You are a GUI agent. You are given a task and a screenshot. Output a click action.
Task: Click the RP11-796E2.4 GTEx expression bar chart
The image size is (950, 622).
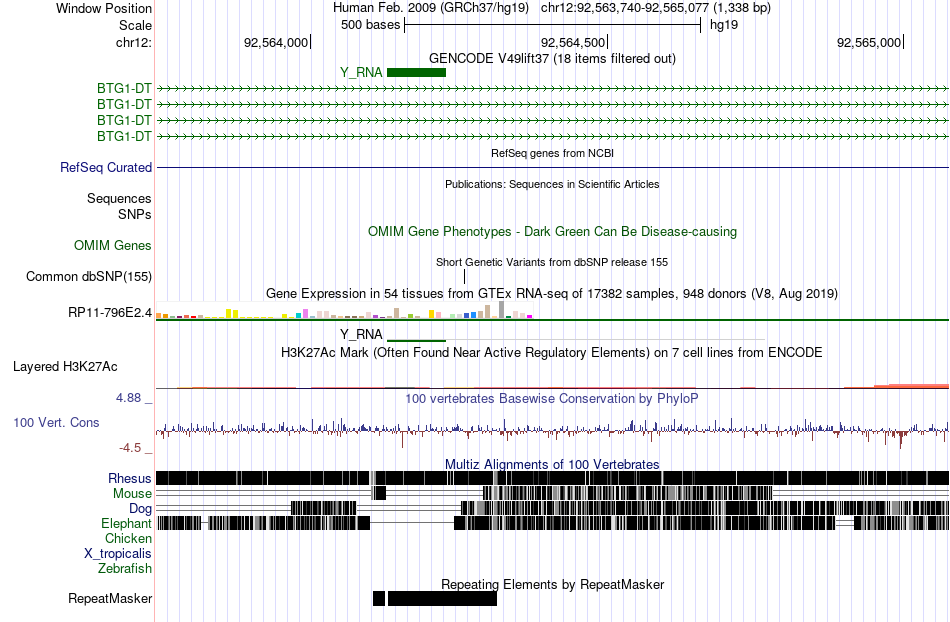[x=344, y=310]
